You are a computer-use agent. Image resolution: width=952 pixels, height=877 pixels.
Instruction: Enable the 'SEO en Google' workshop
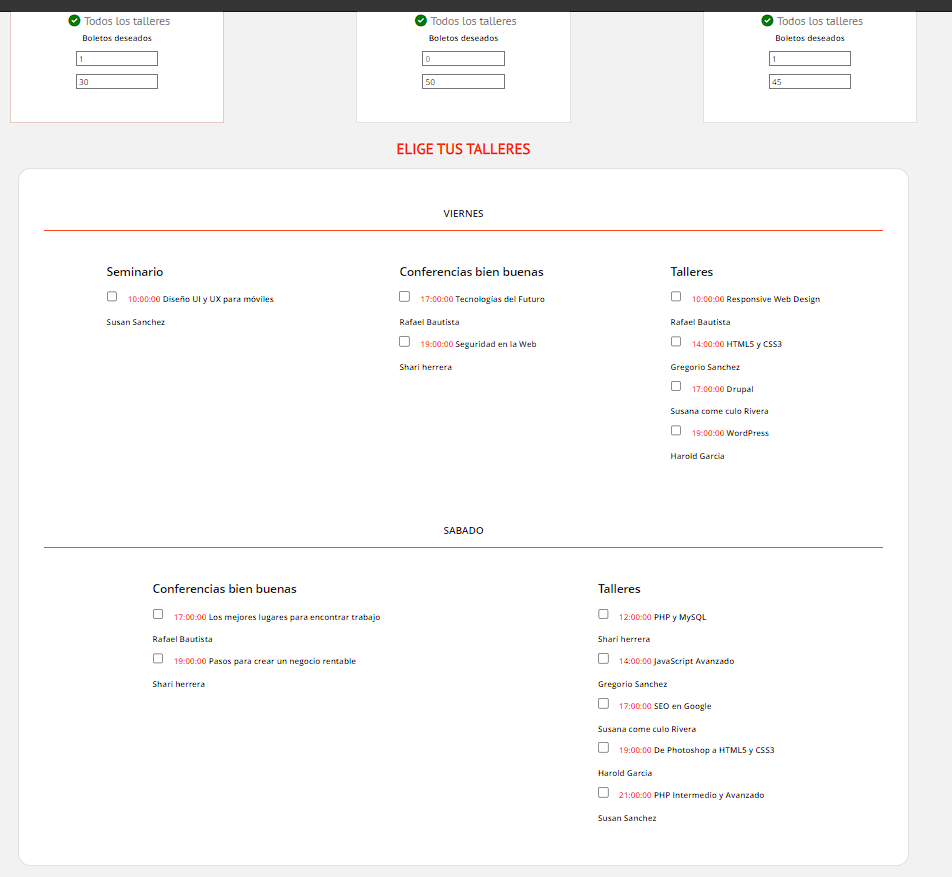pyautogui.click(x=603, y=702)
